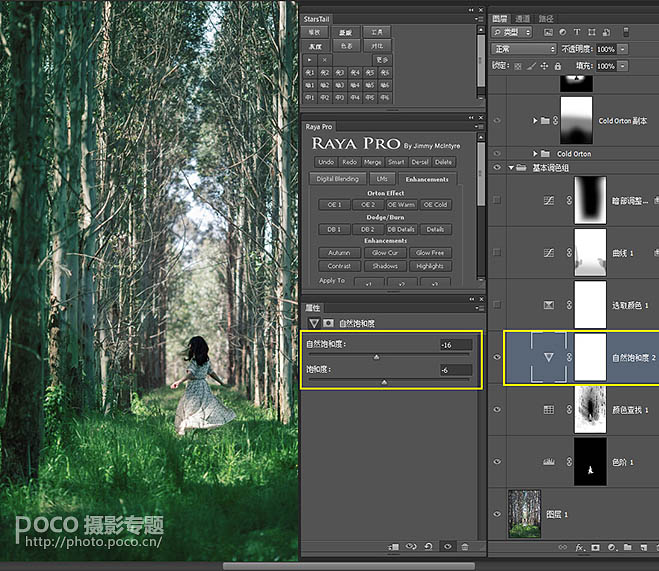Screen dimensions: 659x571
Task: Filter layers by smart object icon
Action: 606,32
